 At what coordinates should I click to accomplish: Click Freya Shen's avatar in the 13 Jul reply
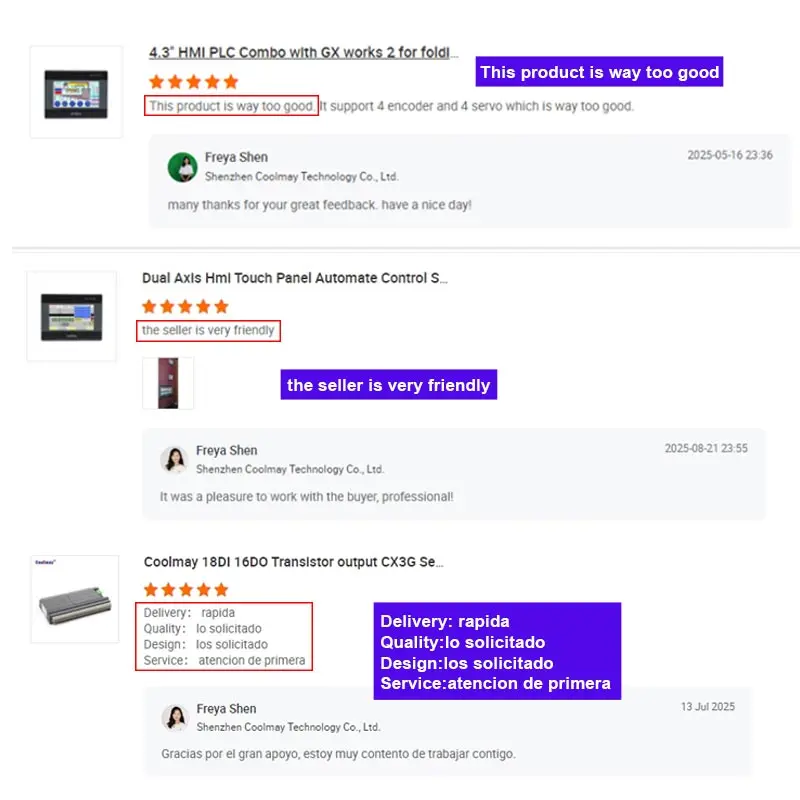click(174, 718)
